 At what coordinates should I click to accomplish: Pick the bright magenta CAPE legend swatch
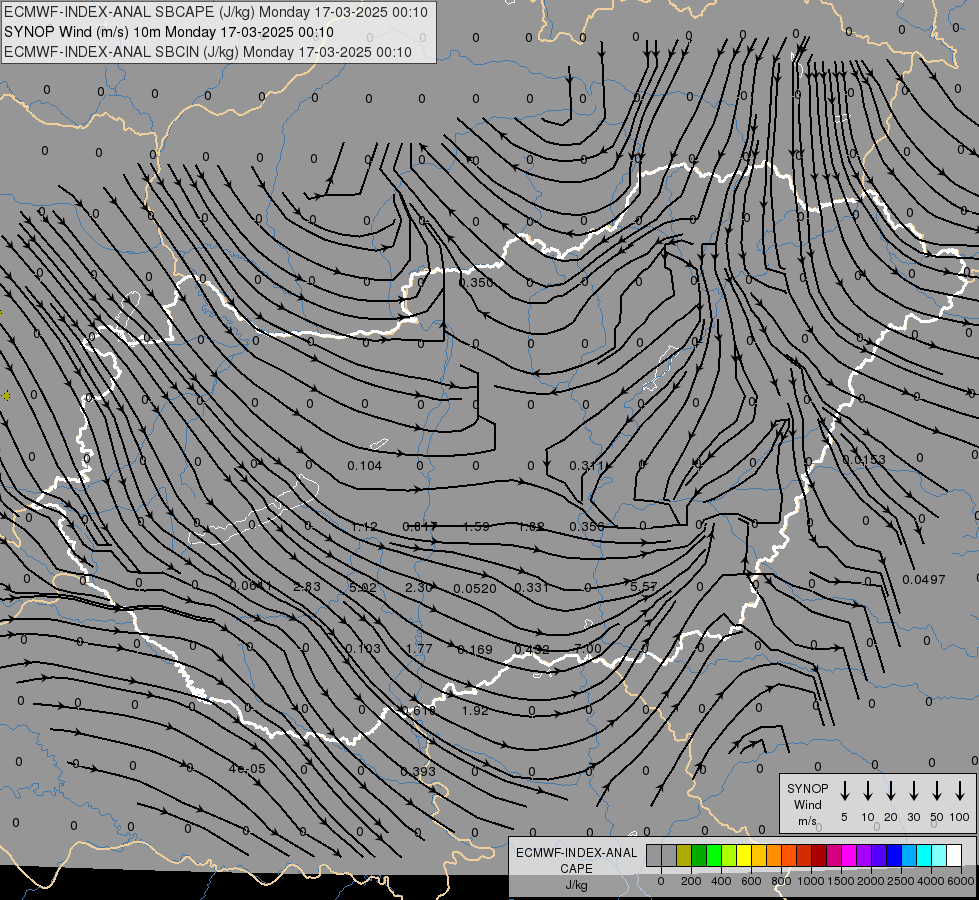coord(849,855)
